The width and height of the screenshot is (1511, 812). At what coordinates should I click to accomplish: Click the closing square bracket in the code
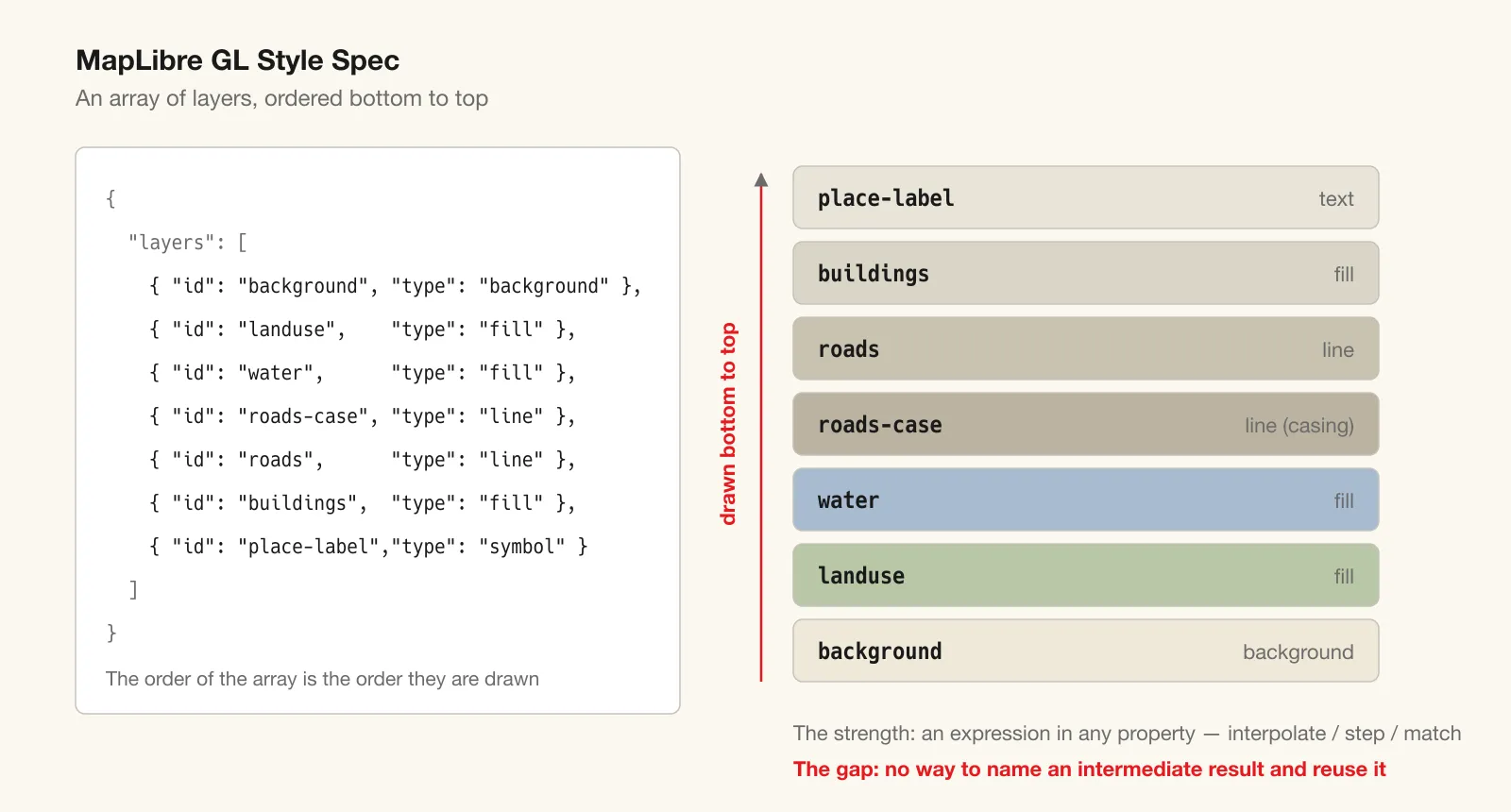(x=133, y=590)
